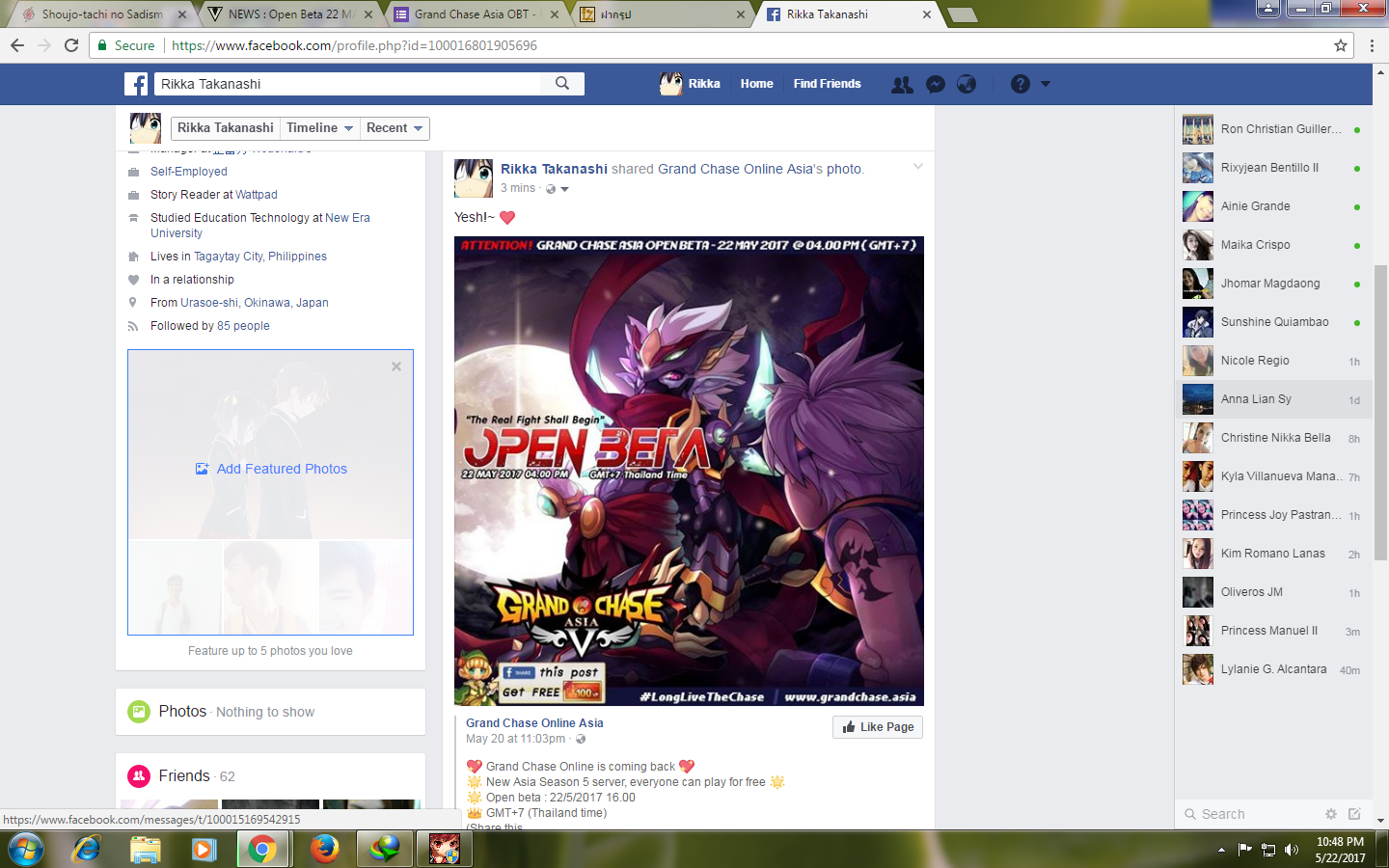Switch to Grand Chase Asia OBT tab

pos(476,14)
